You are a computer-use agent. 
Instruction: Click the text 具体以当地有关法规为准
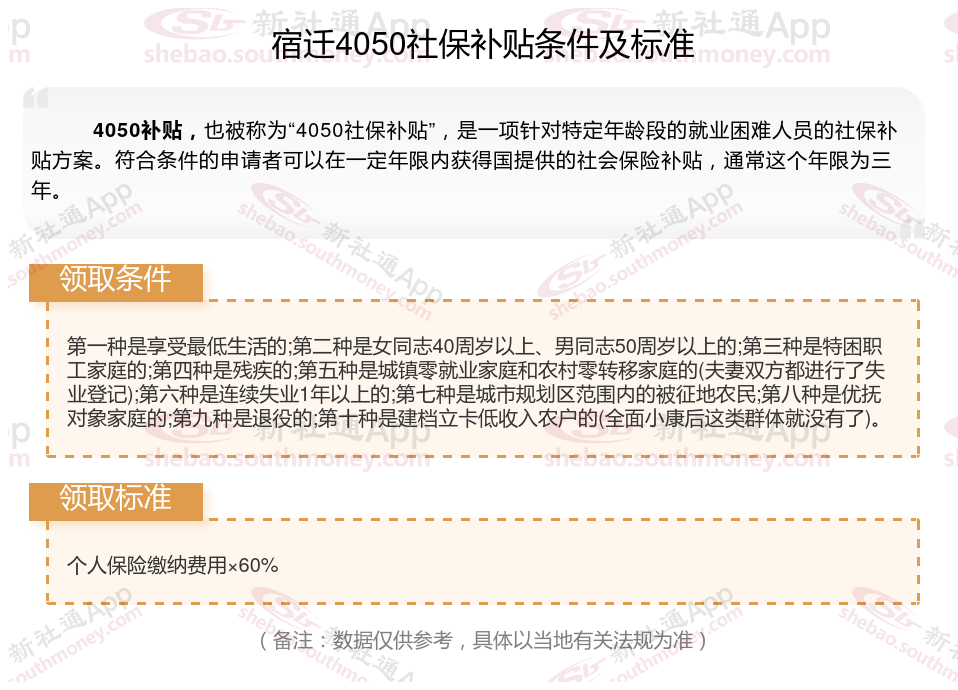[x=583, y=640]
